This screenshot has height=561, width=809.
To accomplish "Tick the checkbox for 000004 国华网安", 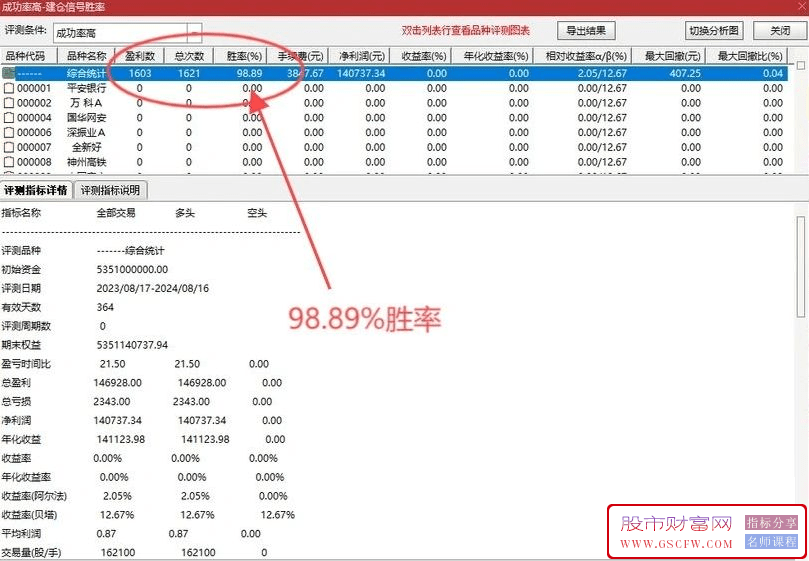I will 8,118.
